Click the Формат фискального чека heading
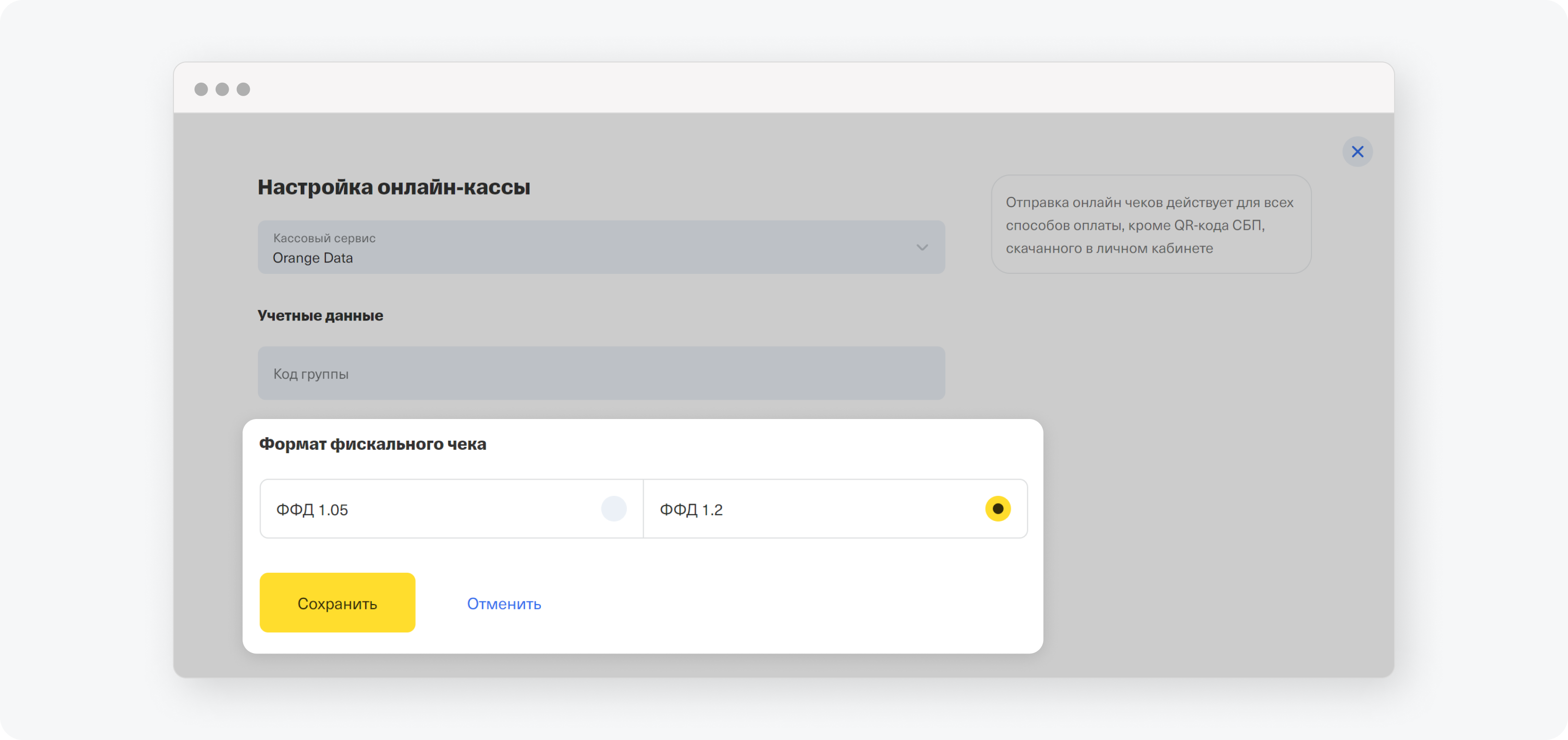Screen dimensions: 1568x740 click(x=372, y=444)
